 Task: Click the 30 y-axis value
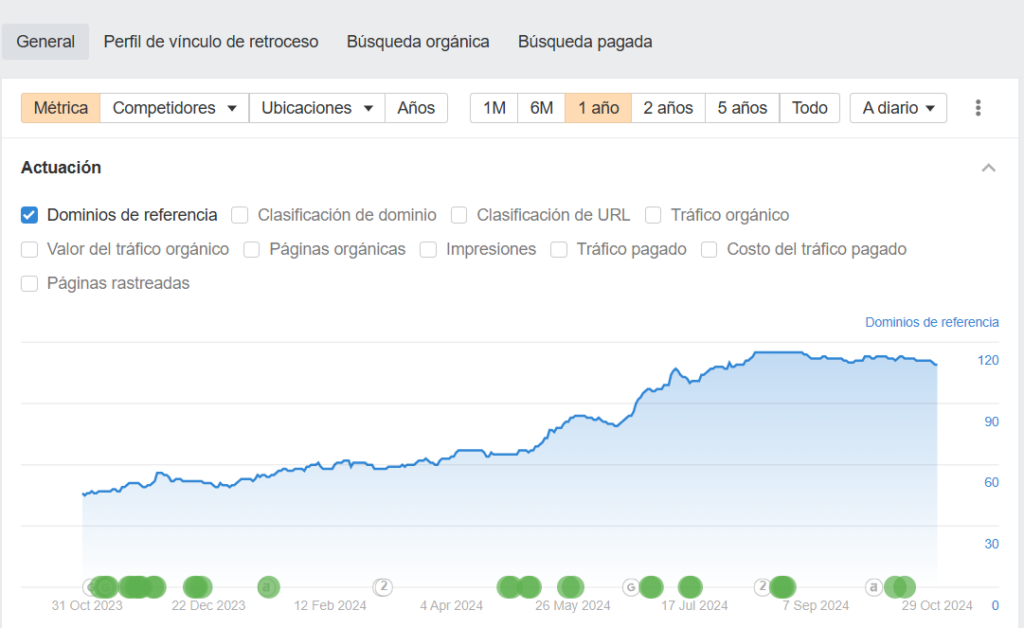coord(991,544)
